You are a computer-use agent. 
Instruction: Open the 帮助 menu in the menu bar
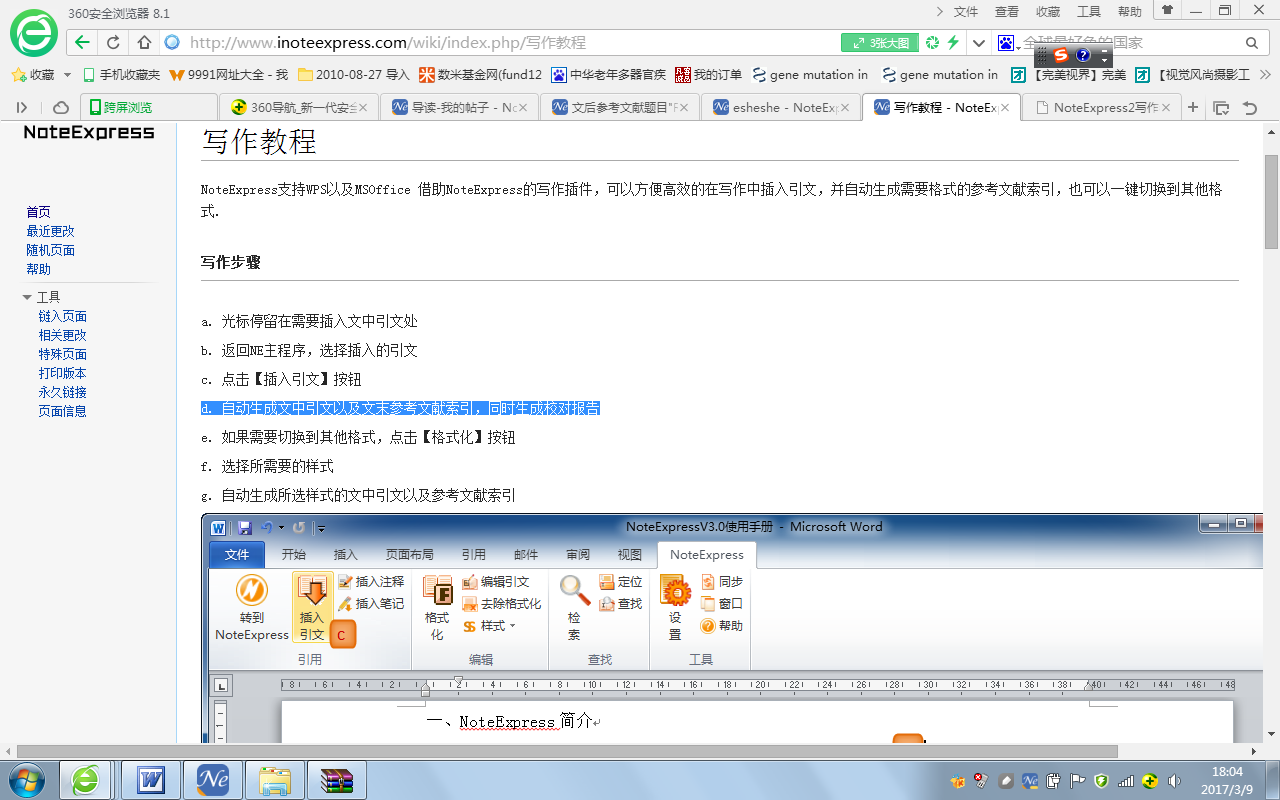(x=1130, y=11)
